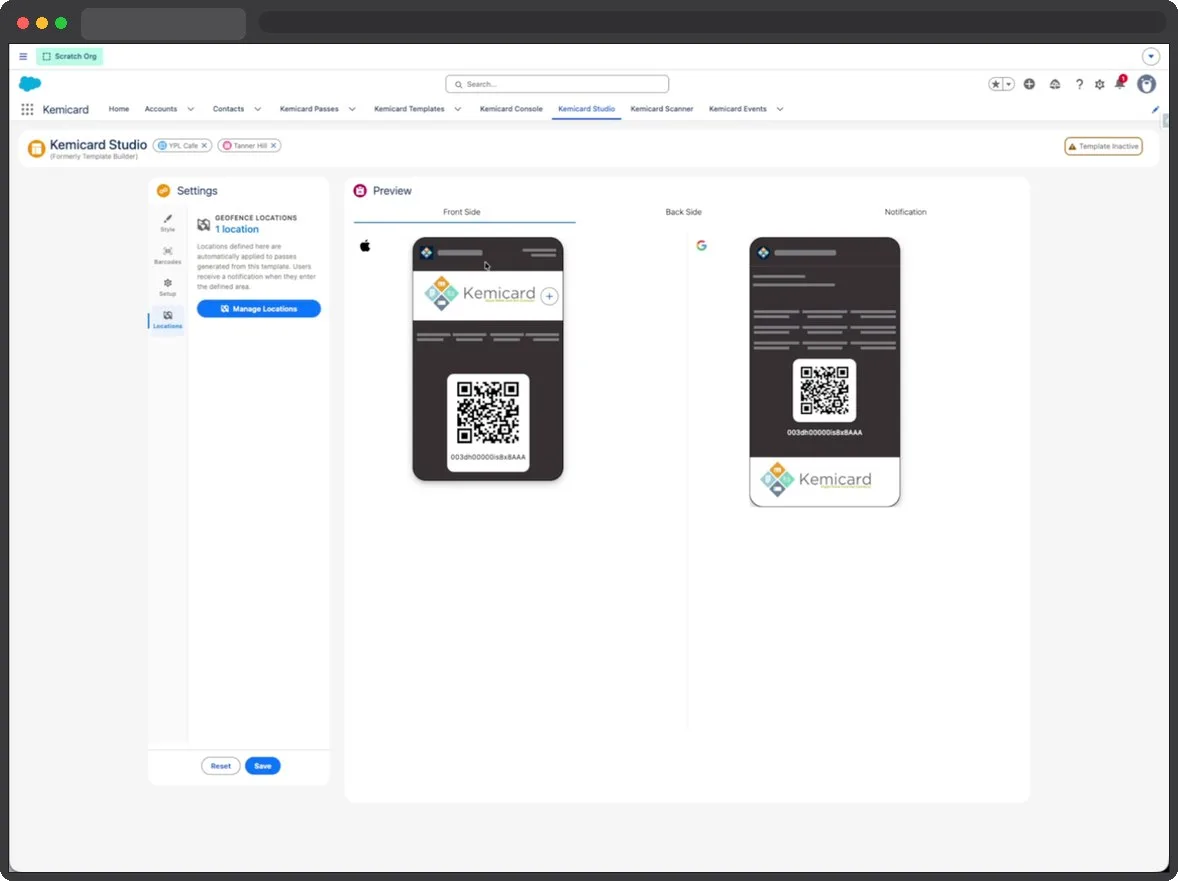Select the Locations settings section
The image size is (1178, 881).
pos(168,319)
